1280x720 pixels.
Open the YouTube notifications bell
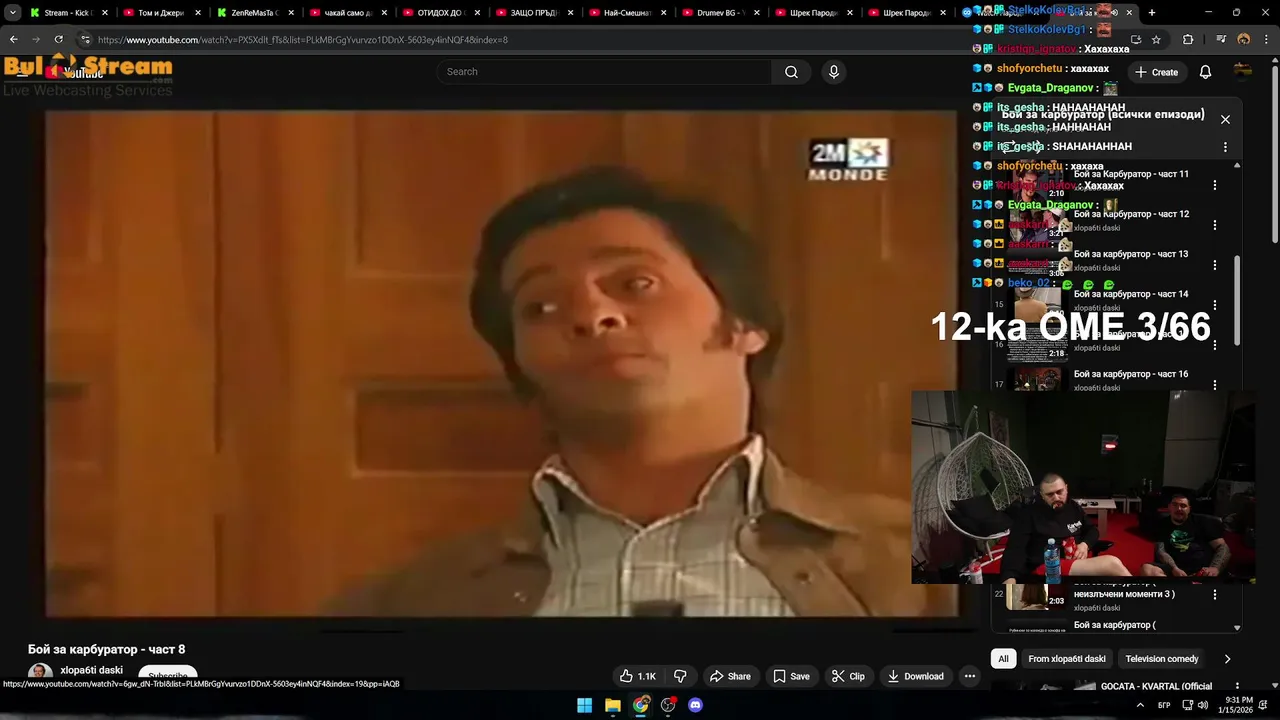(x=1205, y=72)
